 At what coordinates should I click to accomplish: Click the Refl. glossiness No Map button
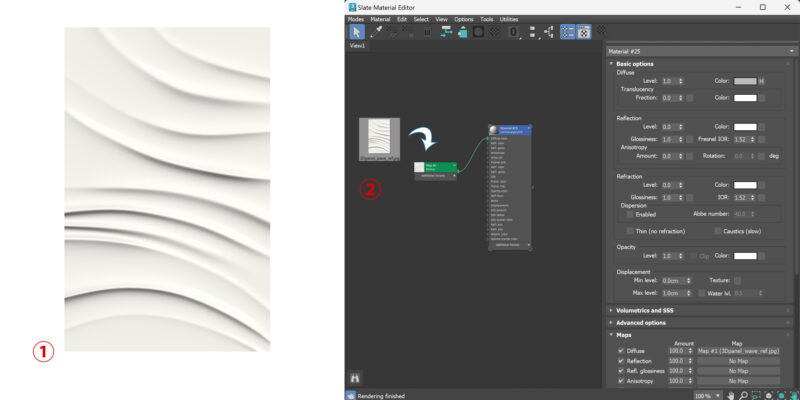click(738, 371)
